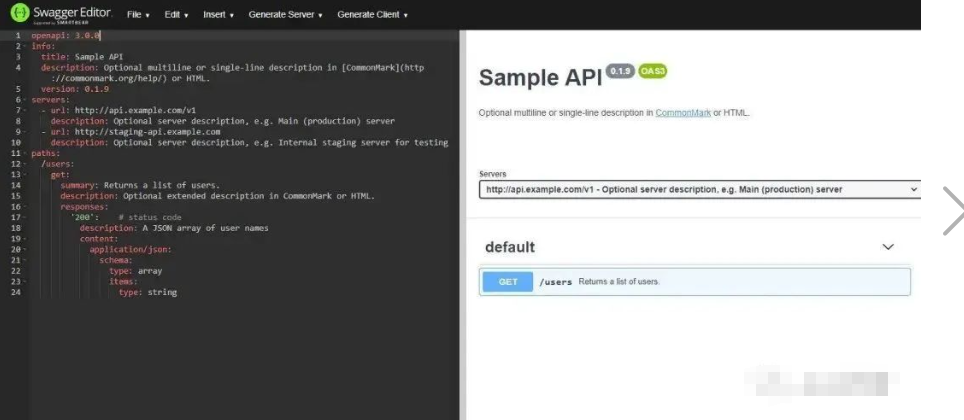Viewport: 964px width, 420px height.
Task: Click the 0.1.9 version badge
Action: click(620, 71)
